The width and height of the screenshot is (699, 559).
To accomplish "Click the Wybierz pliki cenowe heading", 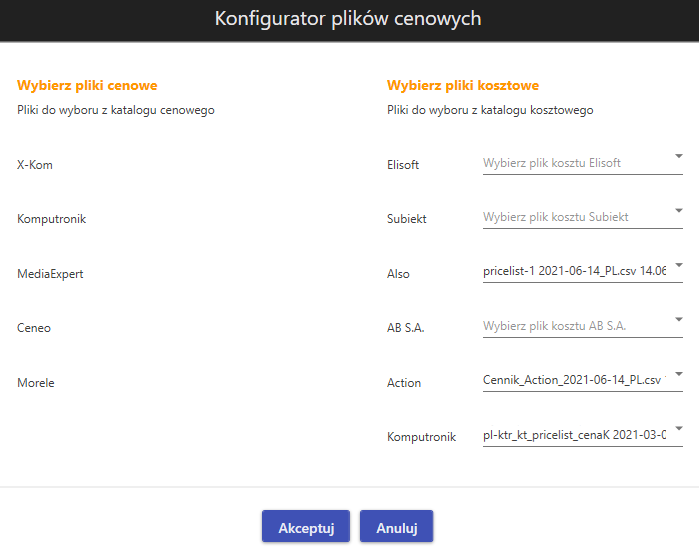I will (x=87, y=85).
